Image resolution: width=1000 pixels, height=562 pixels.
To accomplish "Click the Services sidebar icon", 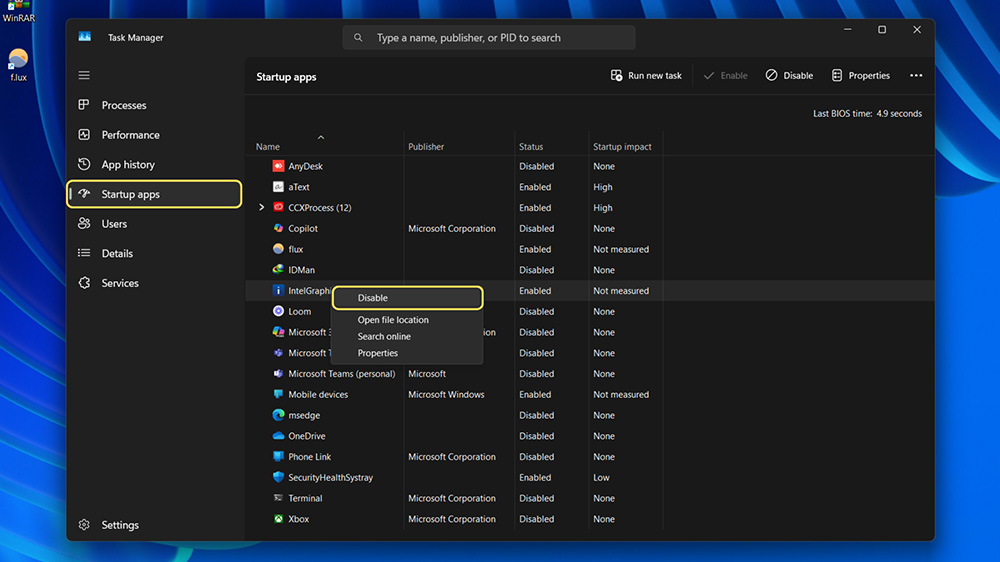I will coord(84,283).
